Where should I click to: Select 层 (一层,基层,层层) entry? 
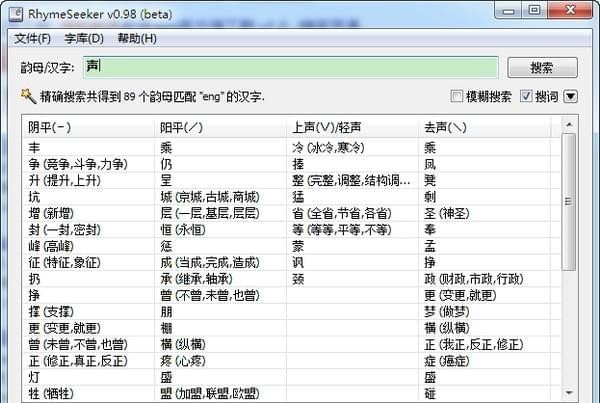210,214
